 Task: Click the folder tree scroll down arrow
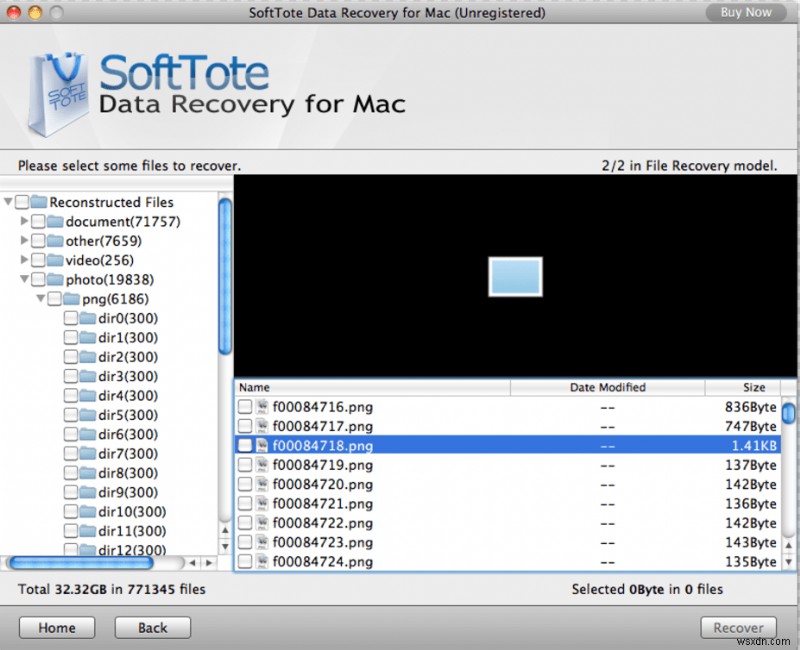click(x=225, y=547)
